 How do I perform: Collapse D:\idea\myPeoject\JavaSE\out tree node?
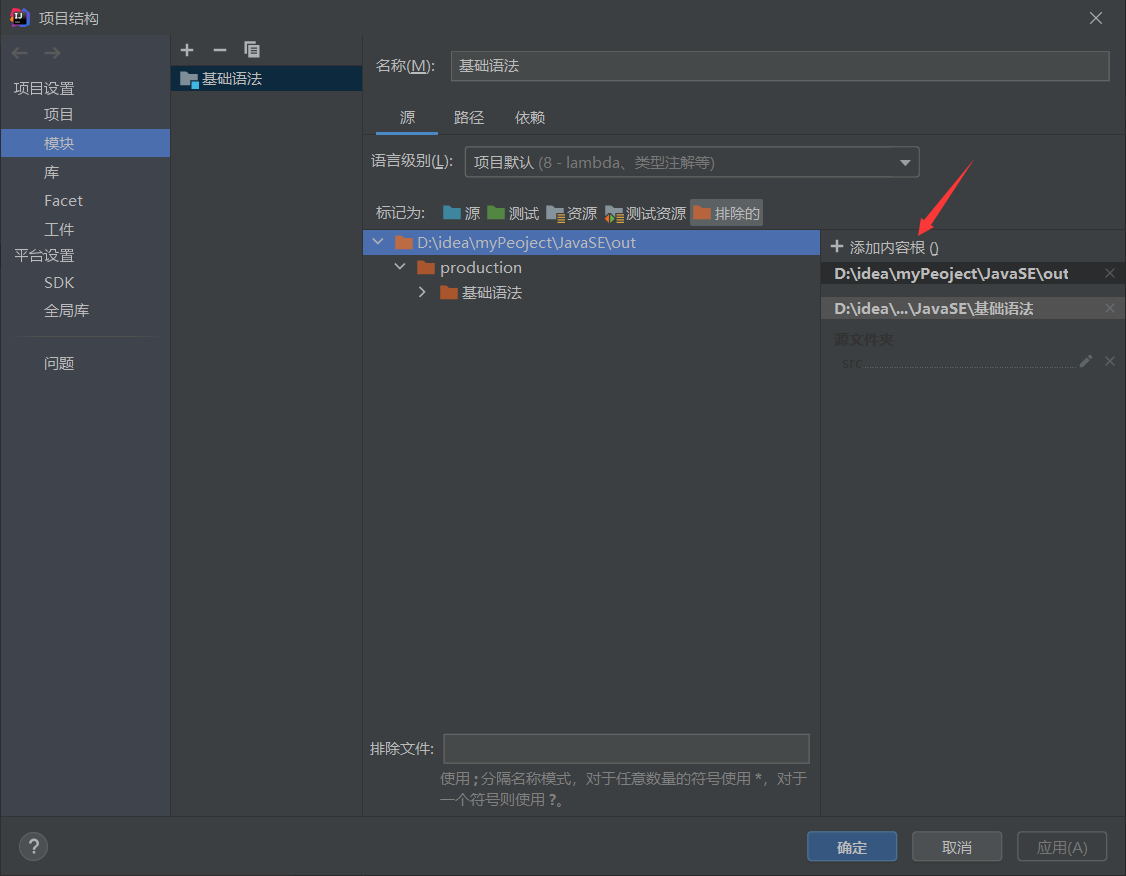(x=378, y=242)
